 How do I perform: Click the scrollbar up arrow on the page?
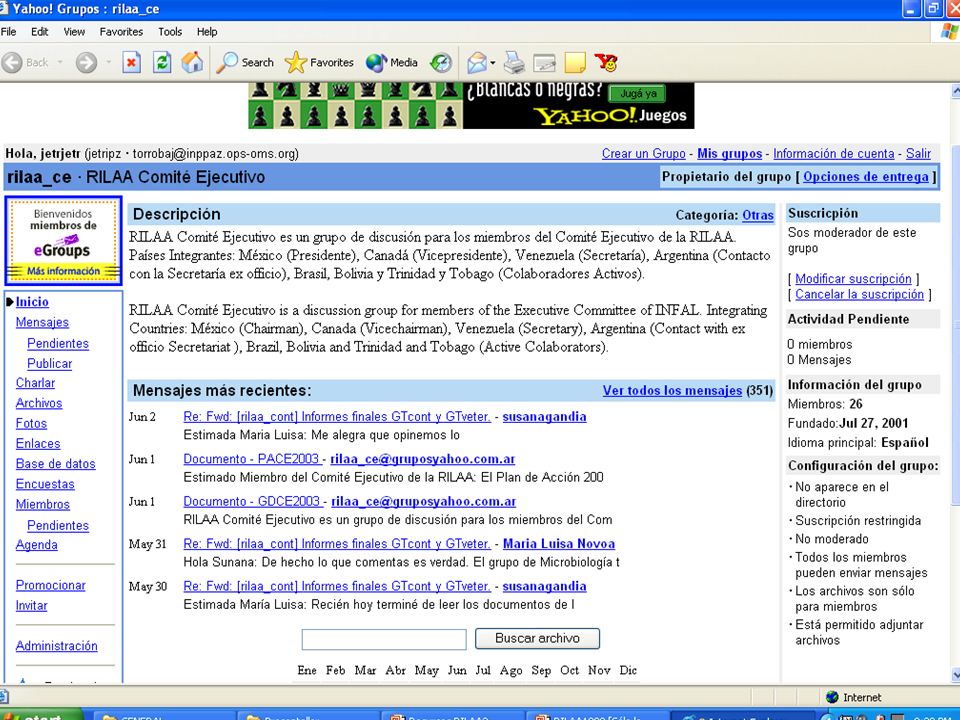point(955,91)
